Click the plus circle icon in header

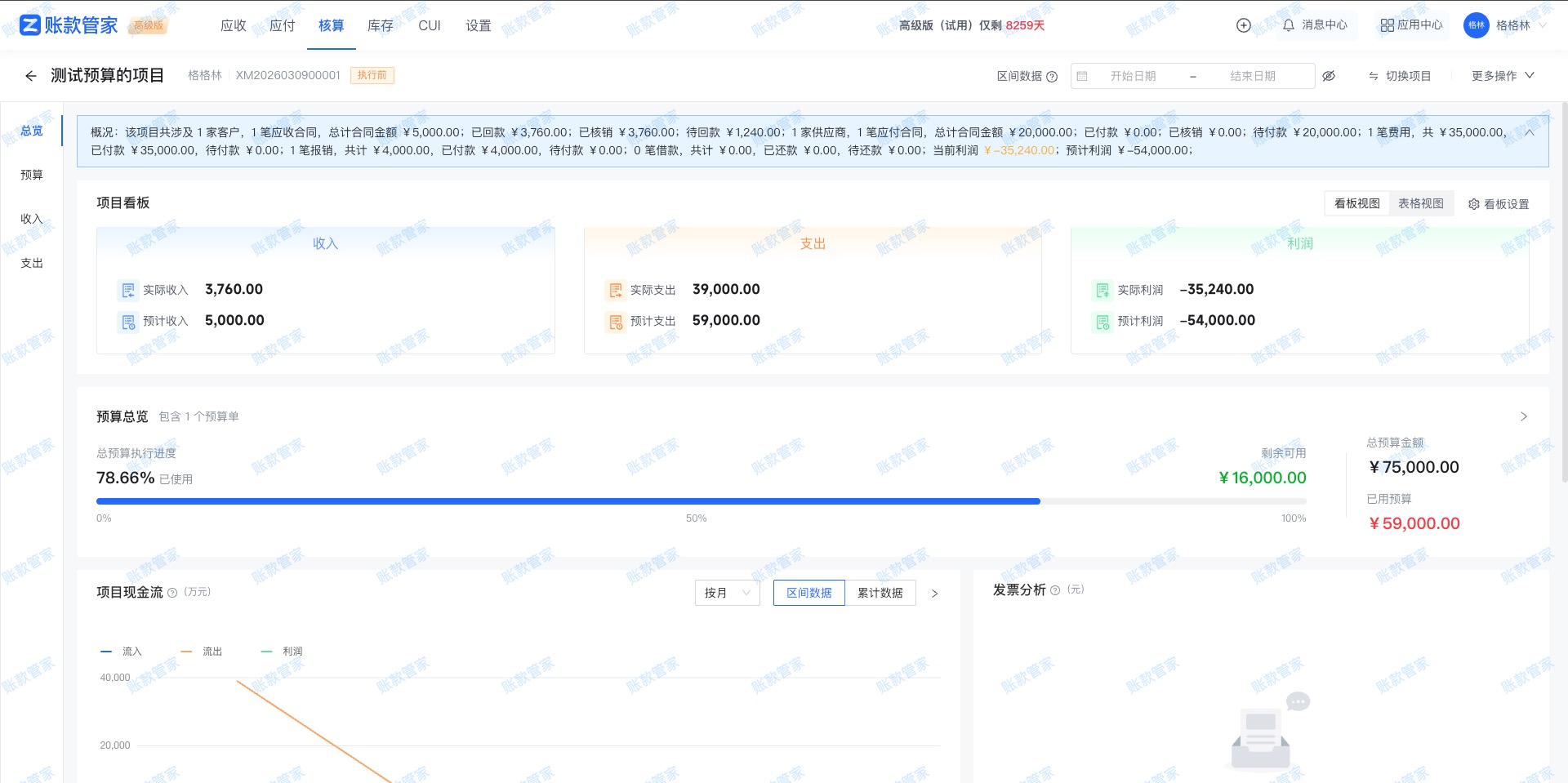(x=1243, y=25)
